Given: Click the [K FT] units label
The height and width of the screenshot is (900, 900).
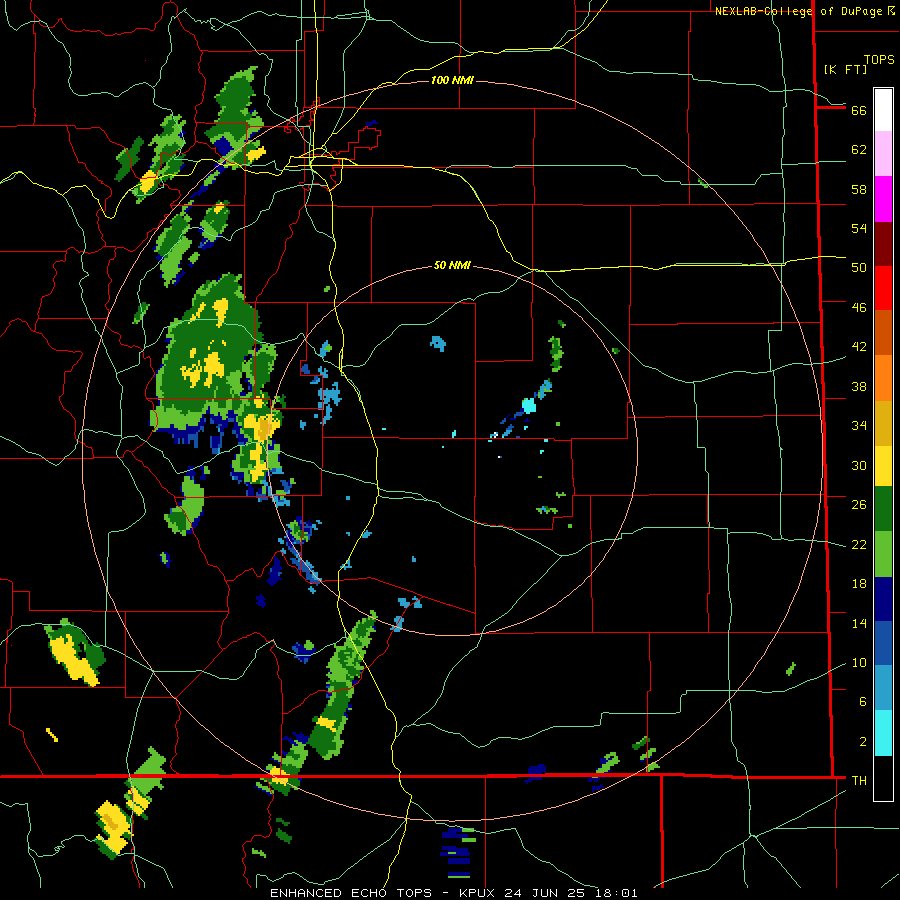Looking at the screenshot, I should pos(845,69).
